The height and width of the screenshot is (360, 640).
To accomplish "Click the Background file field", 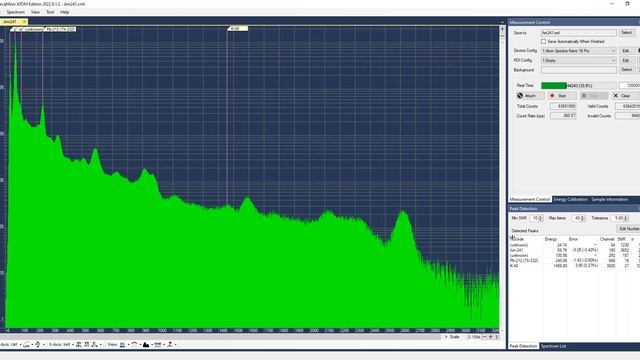I will coord(579,70).
